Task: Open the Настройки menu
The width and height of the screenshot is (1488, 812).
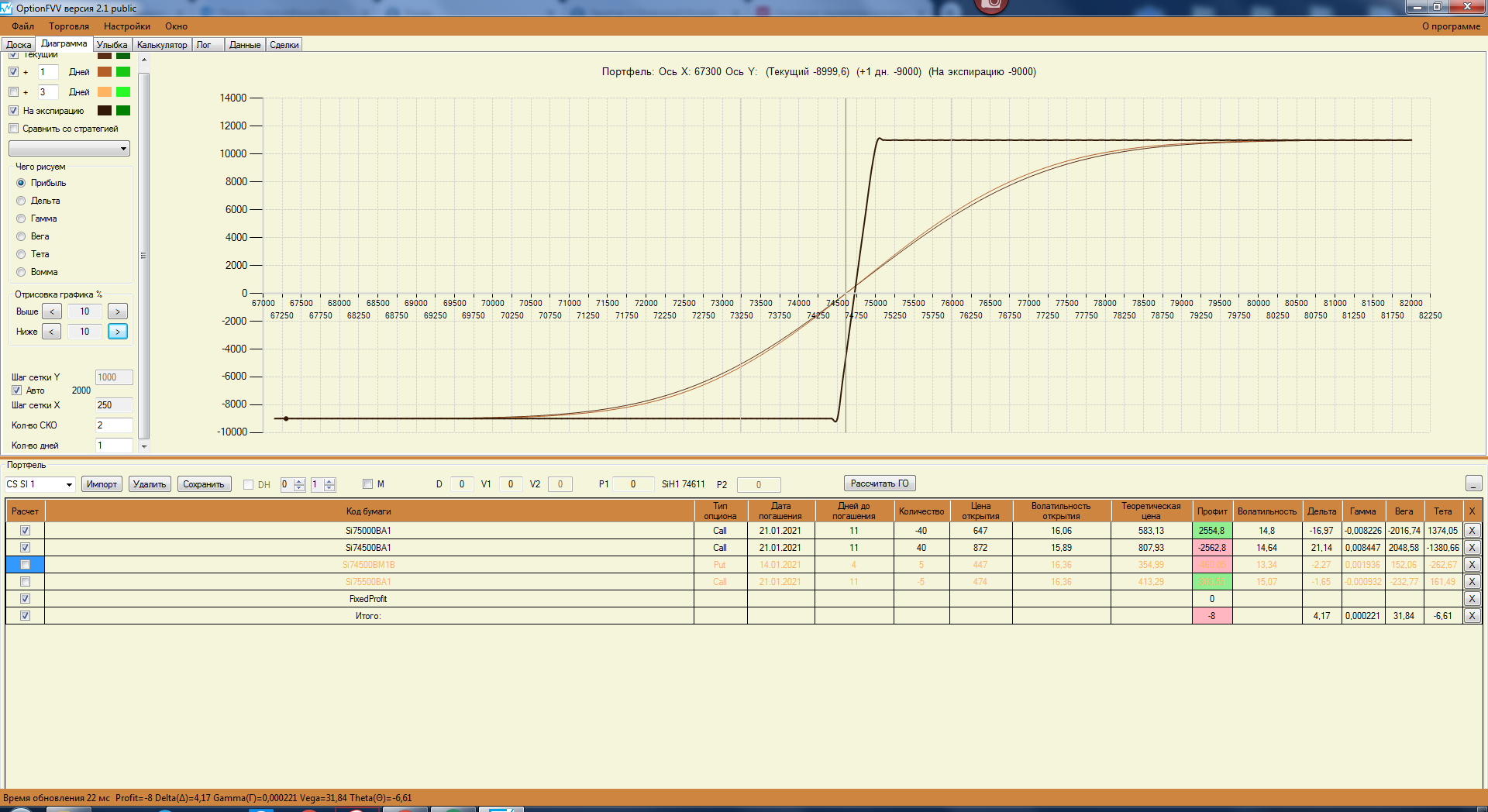Action: (127, 26)
